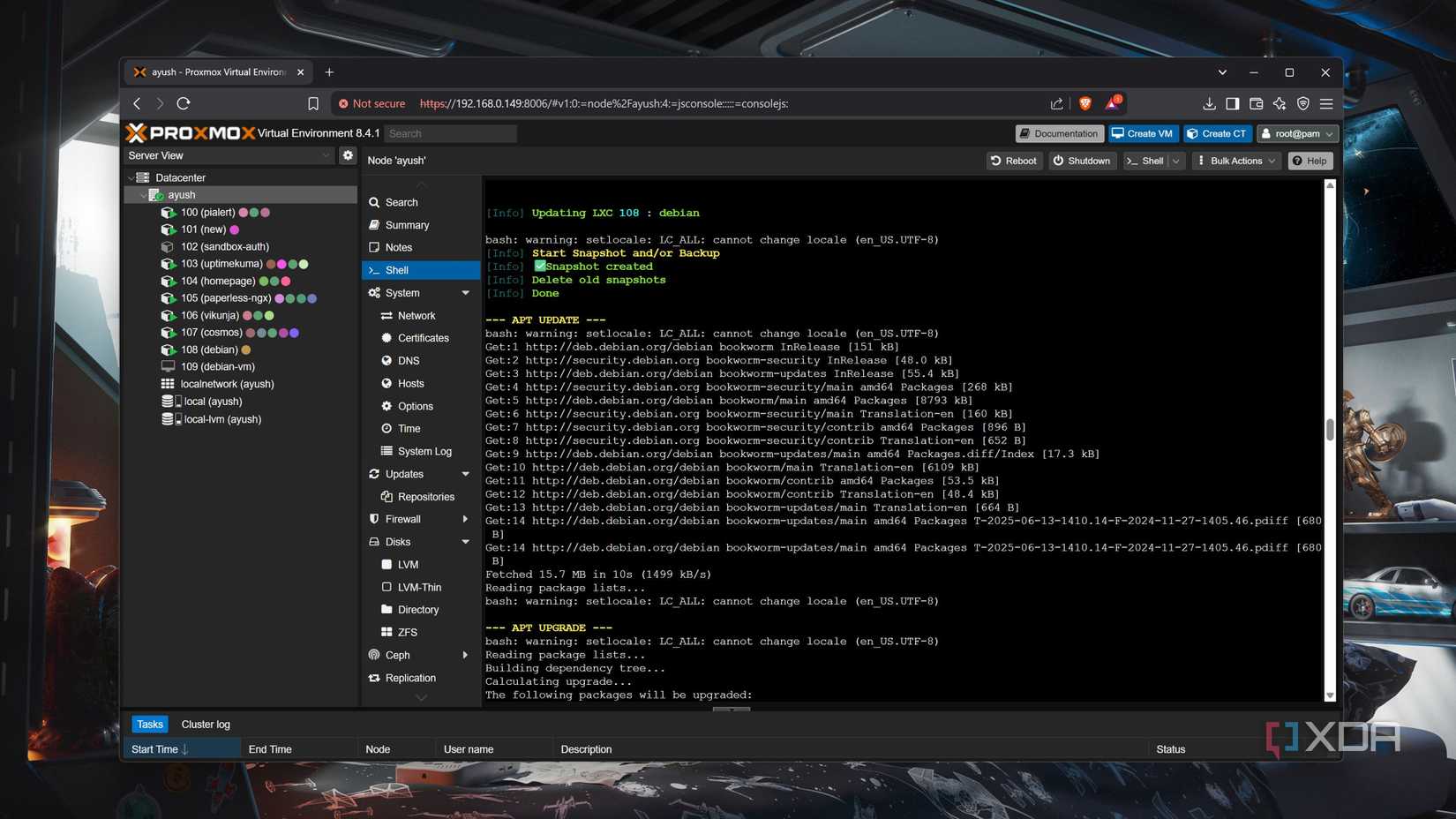Image resolution: width=1456 pixels, height=819 pixels.
Task: Open Replication settings
Action: coord(412,678)
